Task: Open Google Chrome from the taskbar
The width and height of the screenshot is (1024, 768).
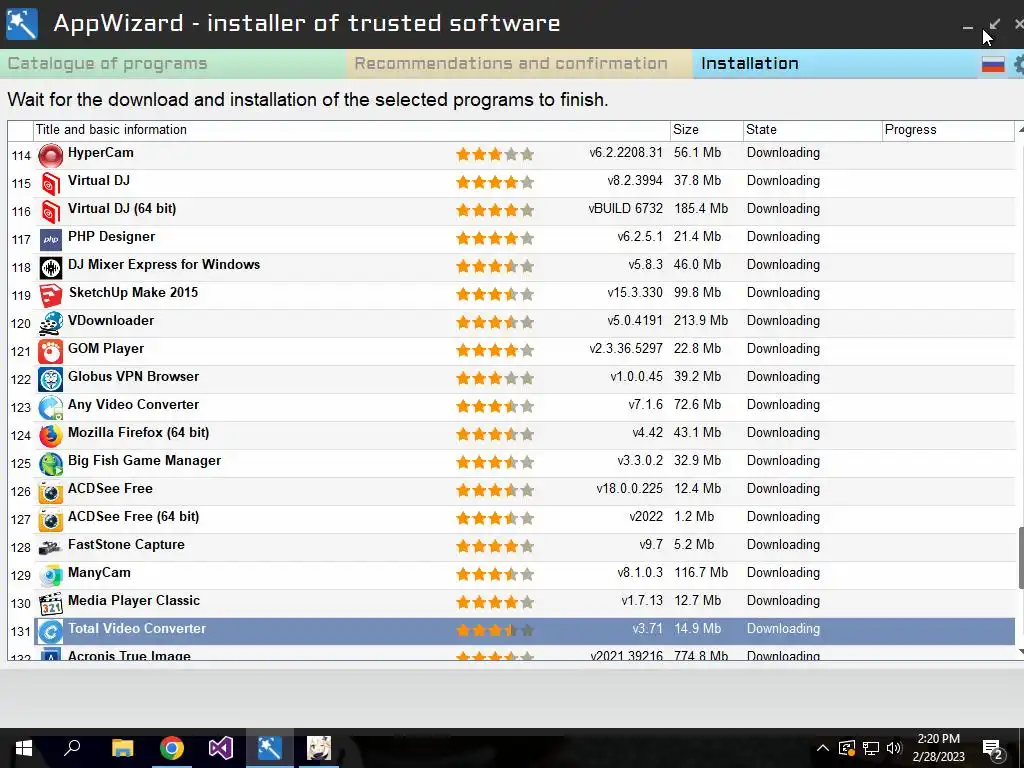Action: pyautogui.click(x=172, y=748)
